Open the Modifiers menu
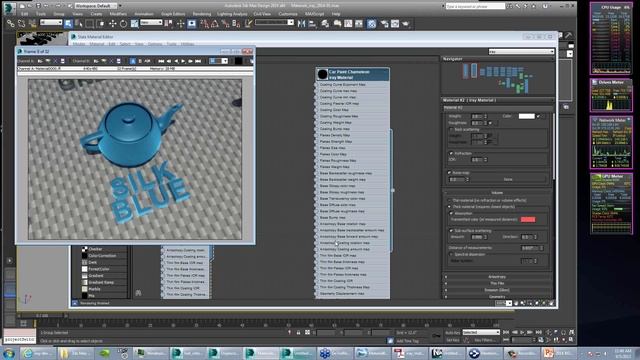This screenshot has height=360, width=640. coord(118,14)
